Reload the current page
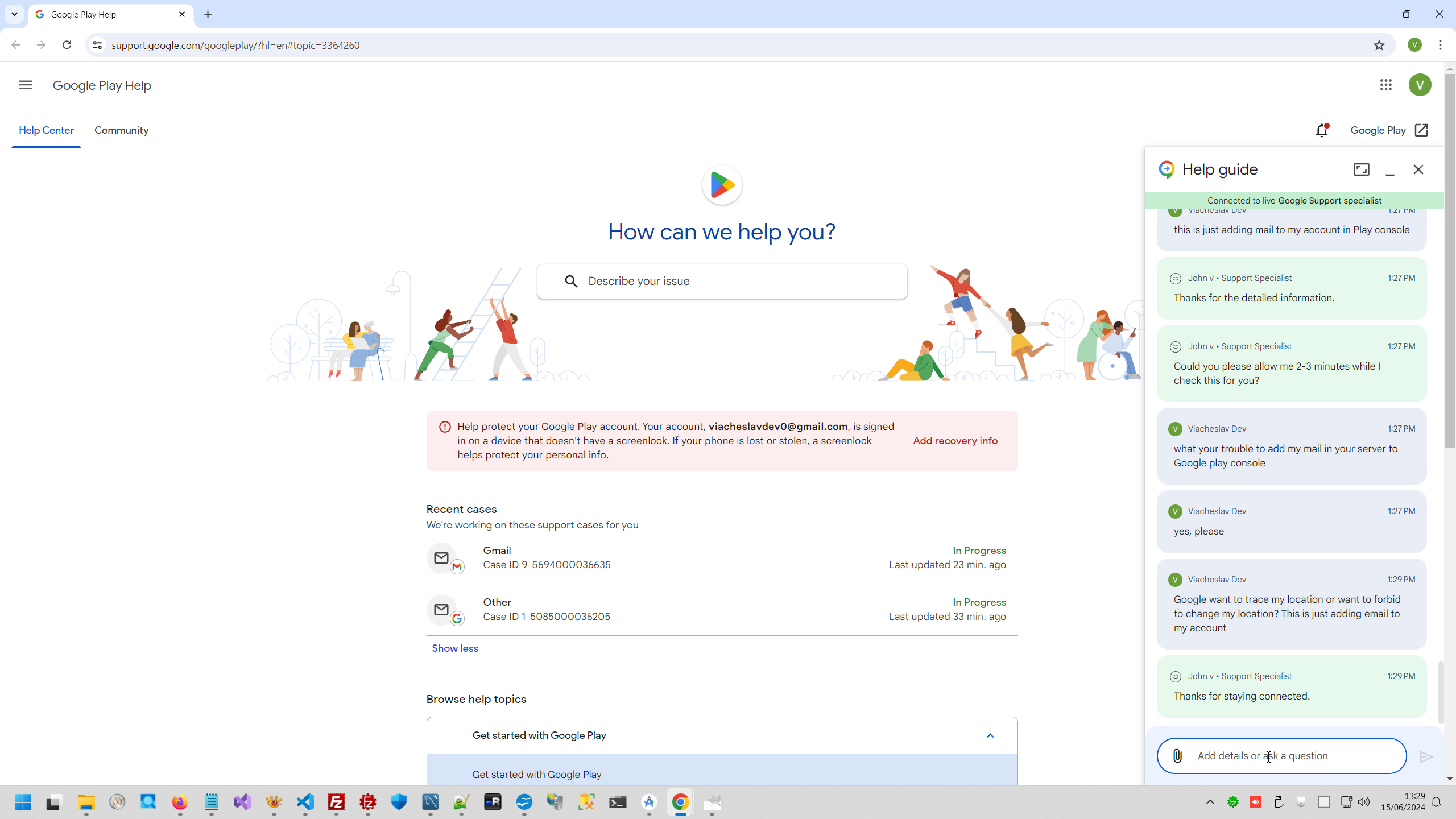The height and width of the screenshot is (819, 1456). click(67, 45)
